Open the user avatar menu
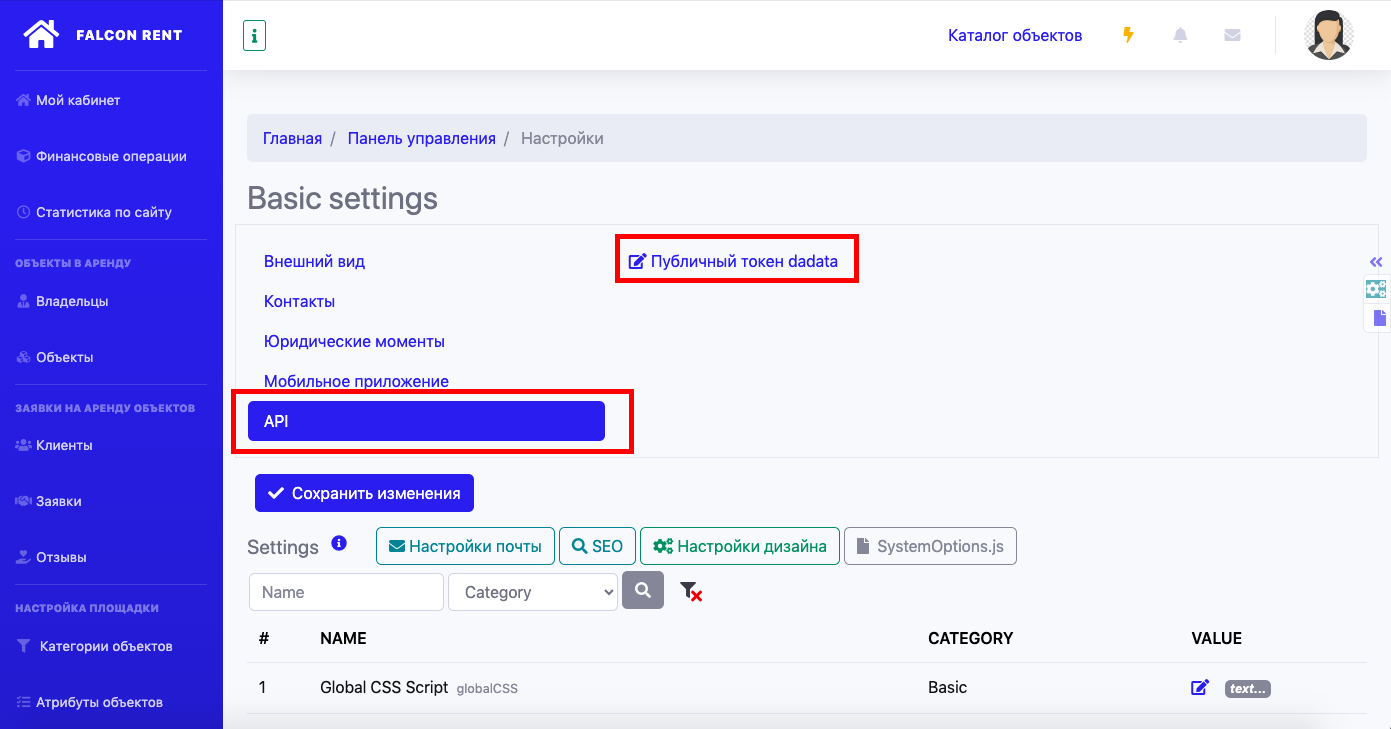 [1329, 35]
